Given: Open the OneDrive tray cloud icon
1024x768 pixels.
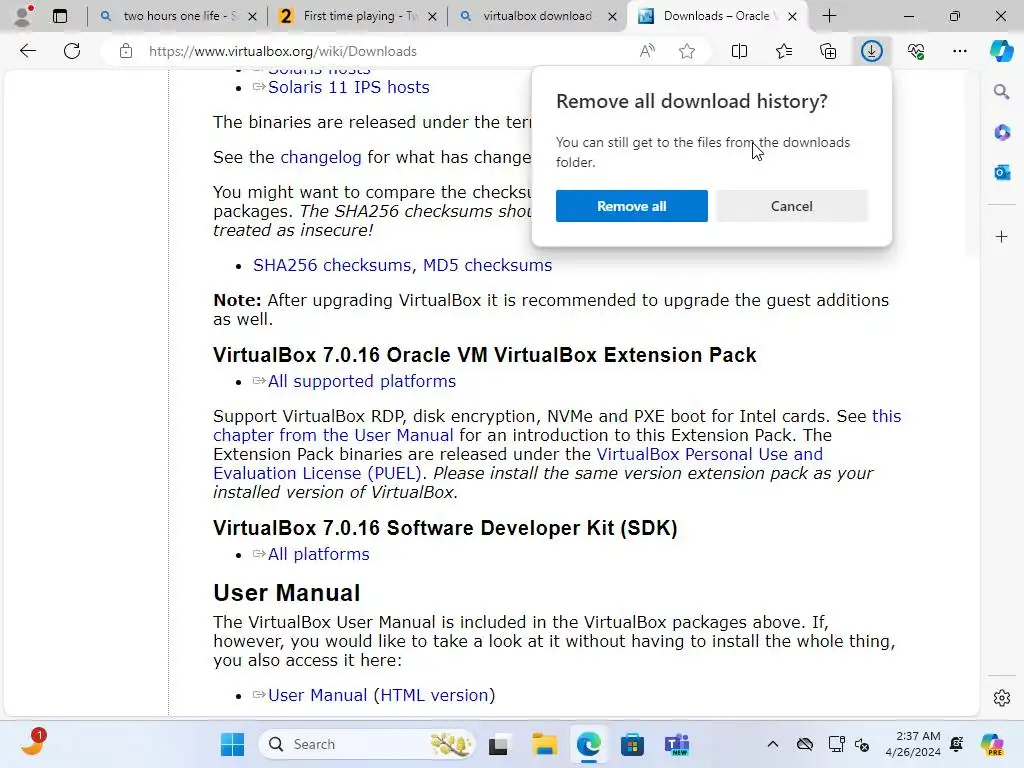Looking at the screenshot, I should click(805, 744).
